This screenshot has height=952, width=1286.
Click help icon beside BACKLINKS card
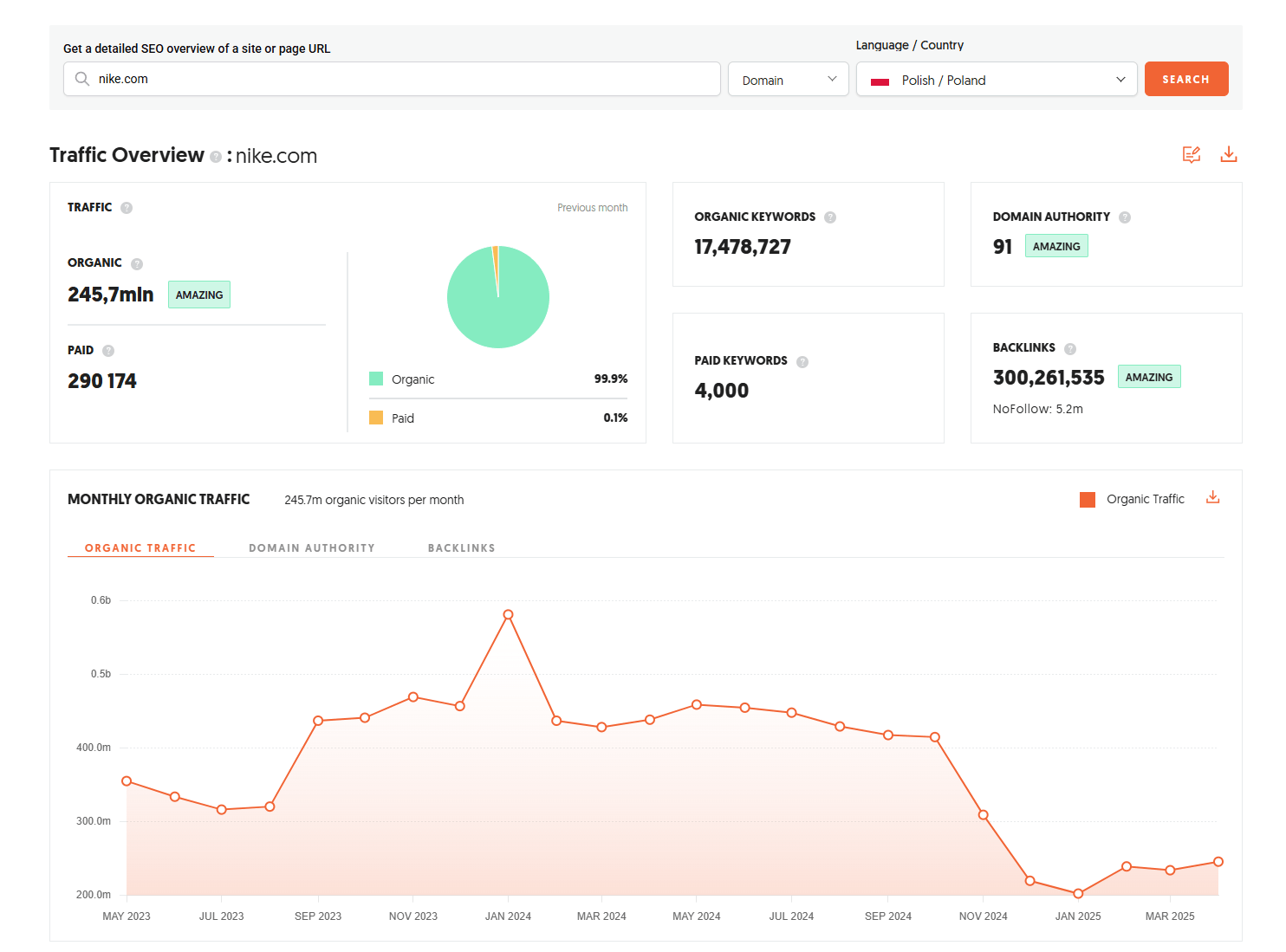tap(1070, 349)
